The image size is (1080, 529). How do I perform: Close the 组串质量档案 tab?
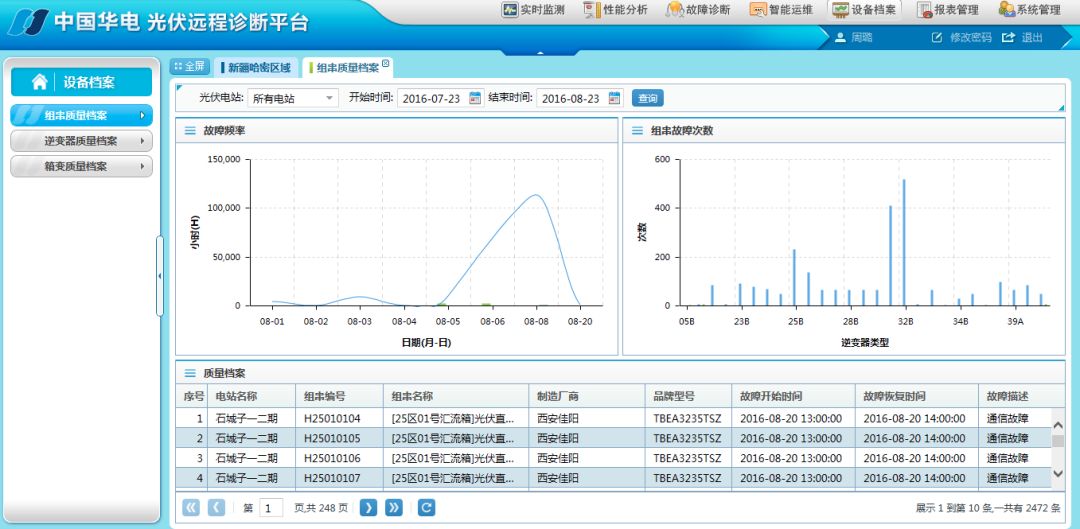(386, 64)
